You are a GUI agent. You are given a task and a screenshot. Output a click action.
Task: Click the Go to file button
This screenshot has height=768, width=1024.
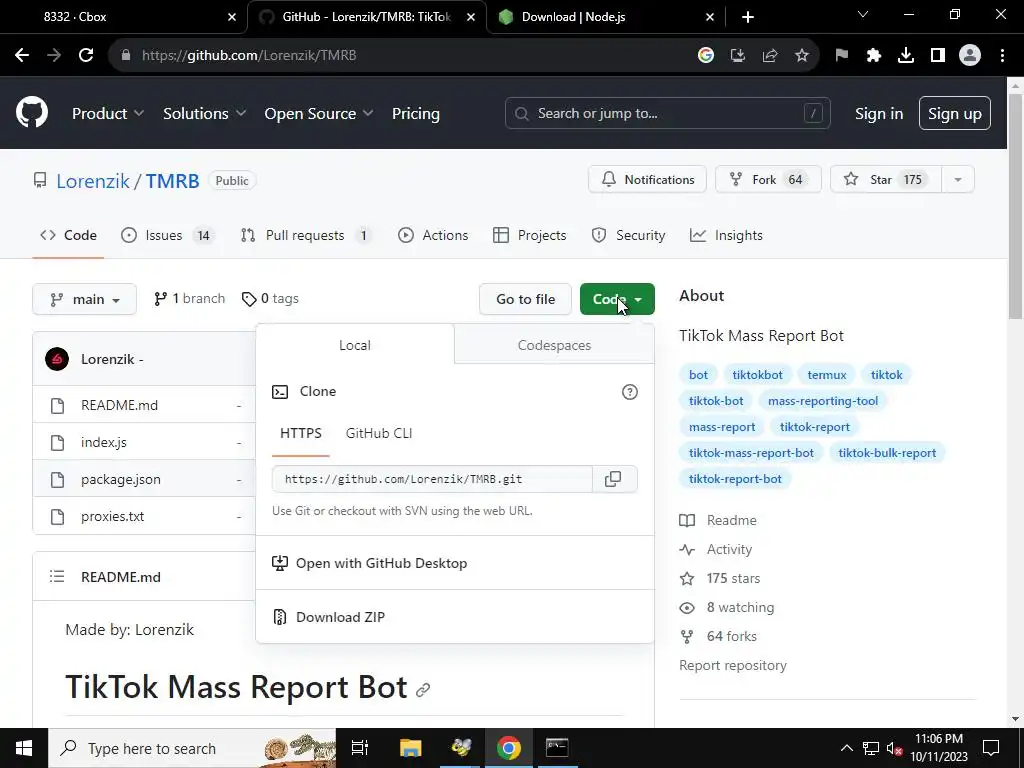point(526,299)
